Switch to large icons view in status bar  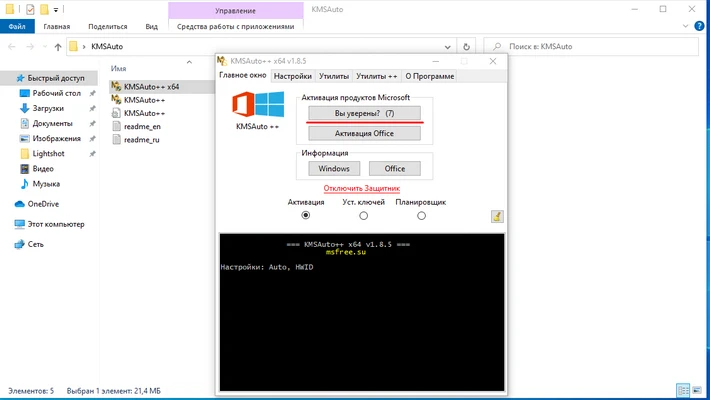click(697, 390)
